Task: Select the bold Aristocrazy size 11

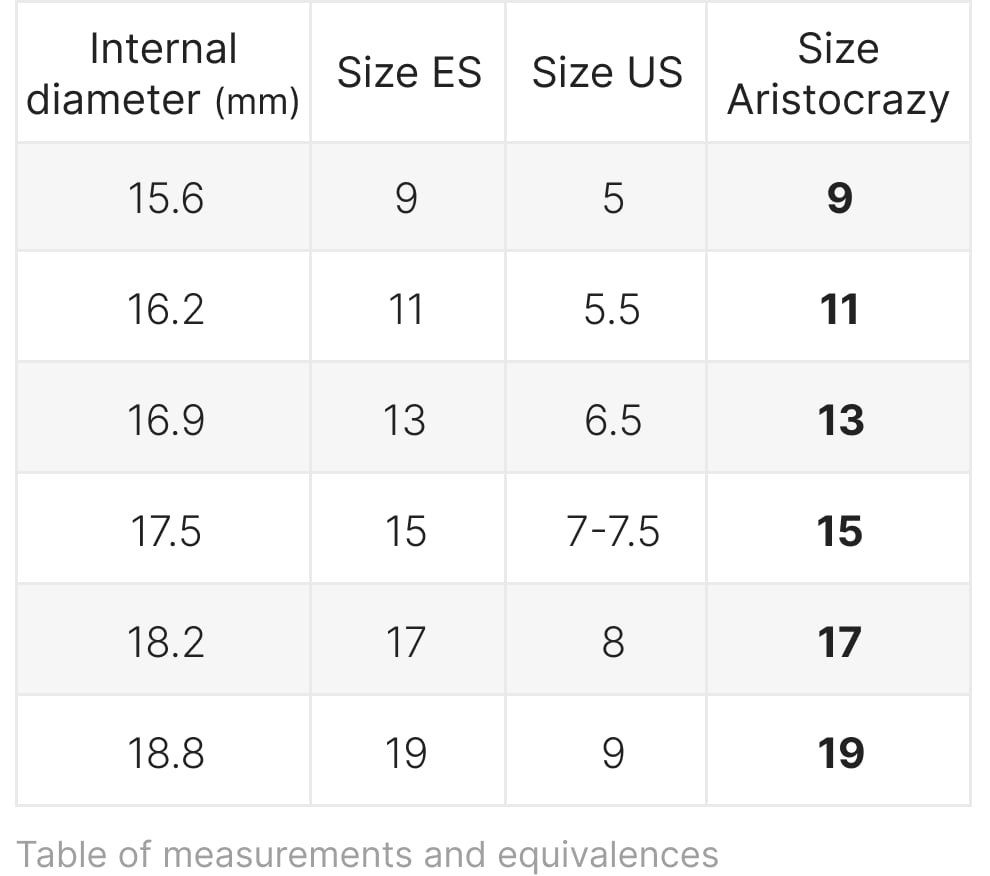Action: (x=838, y=308)
